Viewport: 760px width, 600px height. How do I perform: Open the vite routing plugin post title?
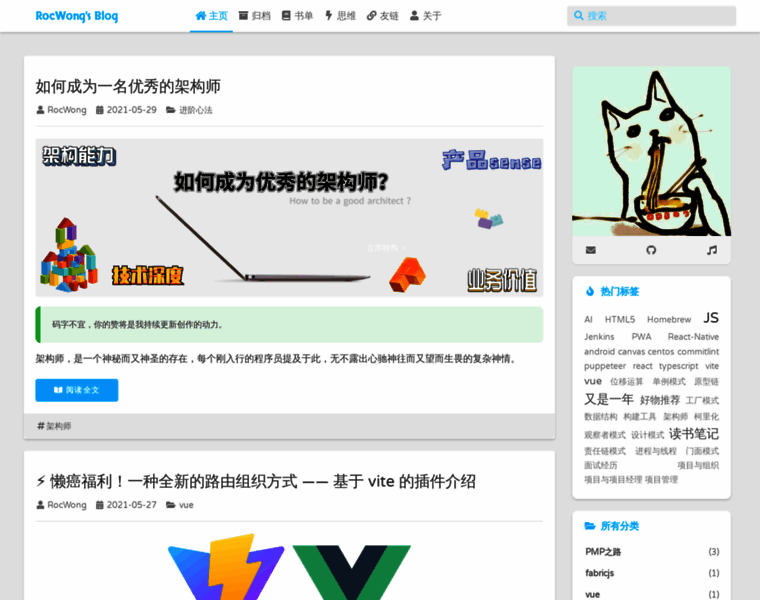tap(255, 481)
